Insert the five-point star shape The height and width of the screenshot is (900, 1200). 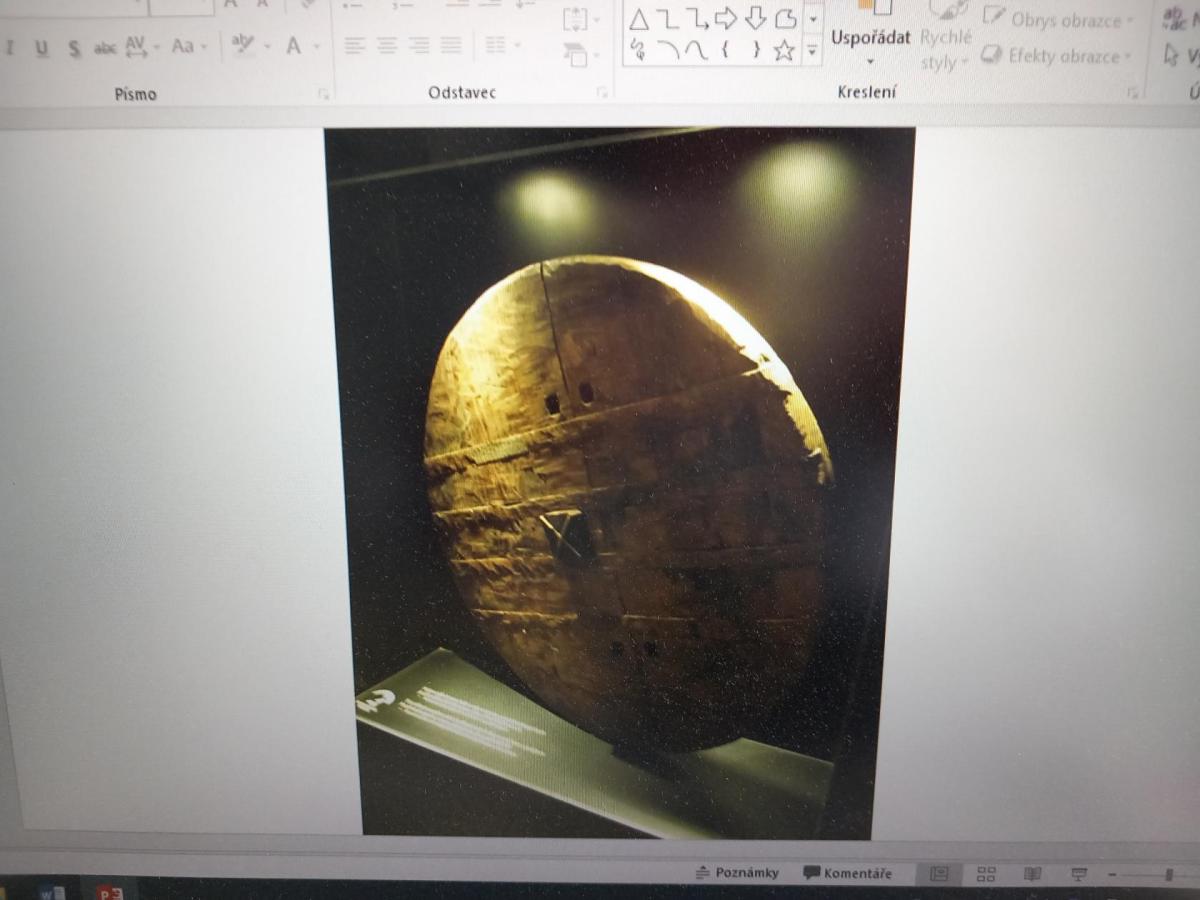coord(785,50)
